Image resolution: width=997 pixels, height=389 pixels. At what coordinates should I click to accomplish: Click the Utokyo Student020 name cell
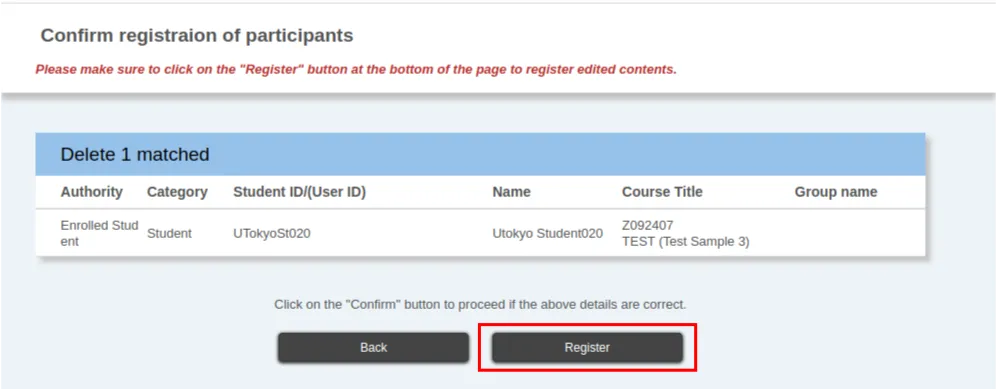(x=547, y=233)
